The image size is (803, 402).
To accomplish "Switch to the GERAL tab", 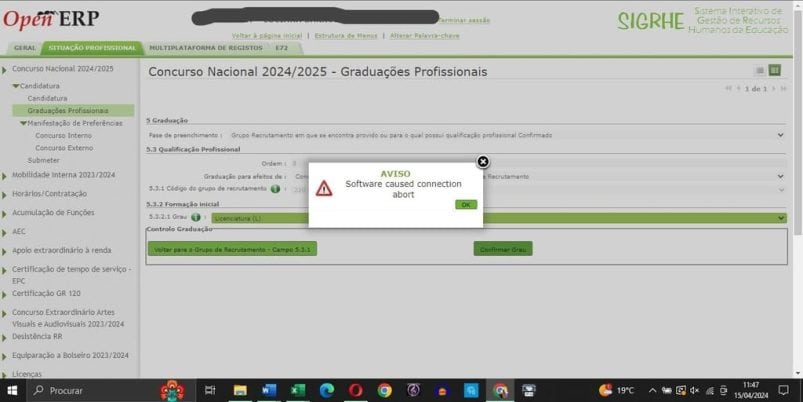I will click(x=25, y=48).
